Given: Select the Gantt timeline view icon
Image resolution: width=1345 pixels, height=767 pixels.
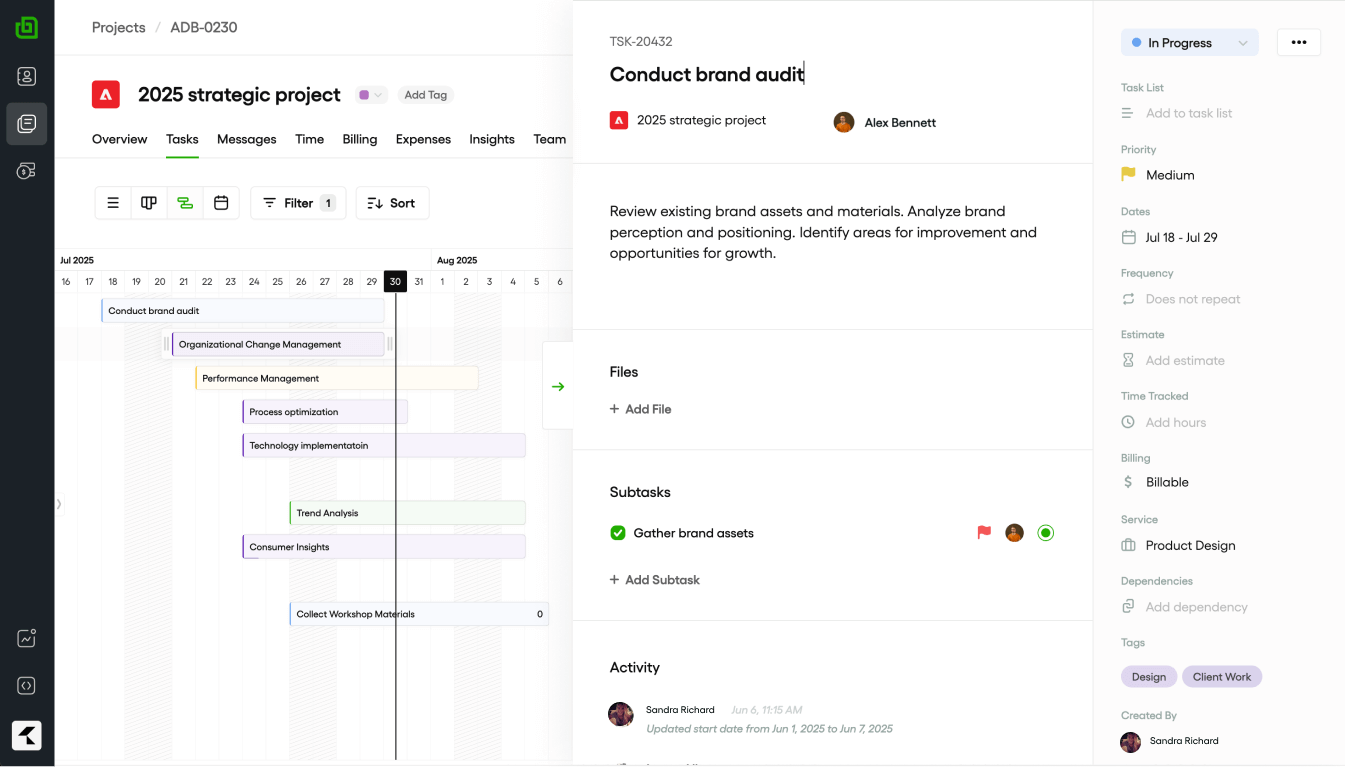Looking at the screenshot, I should coord(185,203).
